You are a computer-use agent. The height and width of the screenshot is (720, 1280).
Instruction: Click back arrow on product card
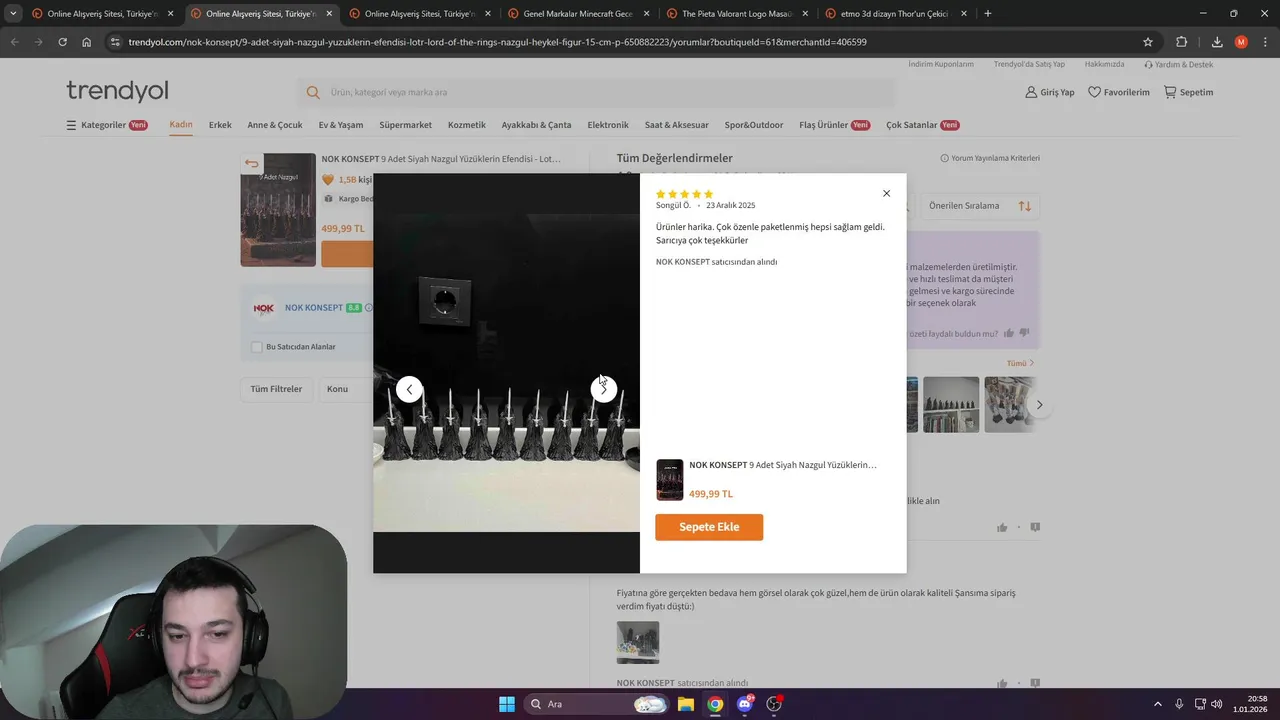[x=251, y=164]
